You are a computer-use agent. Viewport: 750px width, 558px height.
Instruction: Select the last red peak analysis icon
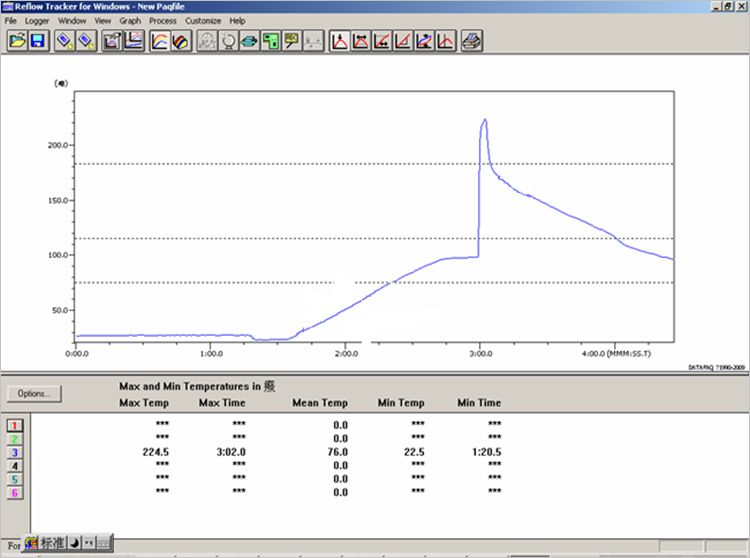pos(445,41)
